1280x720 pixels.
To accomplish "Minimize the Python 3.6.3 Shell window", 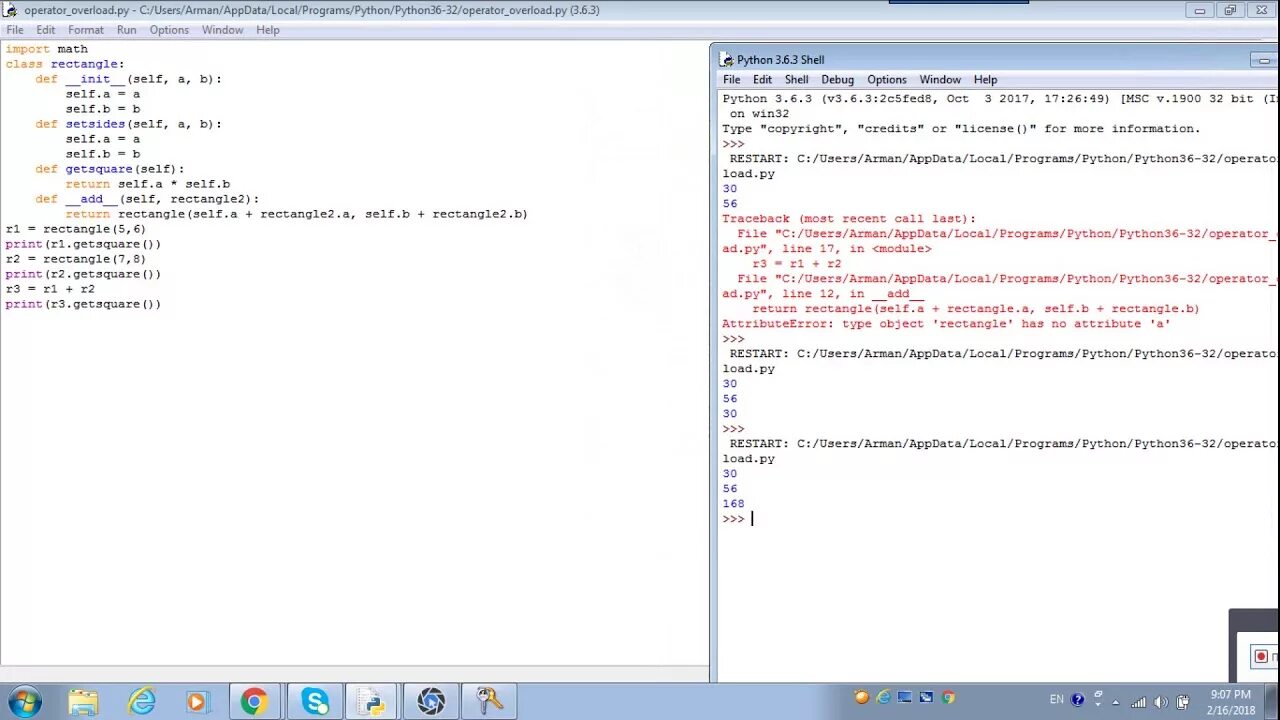I will pyautogui.click(x=1264, y=60).
